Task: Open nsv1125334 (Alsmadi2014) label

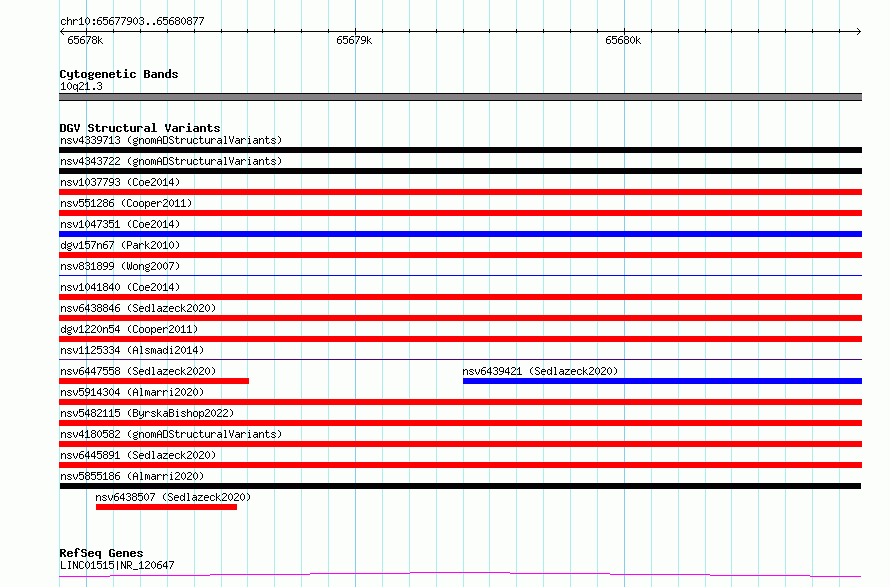Action: [132, 350]
